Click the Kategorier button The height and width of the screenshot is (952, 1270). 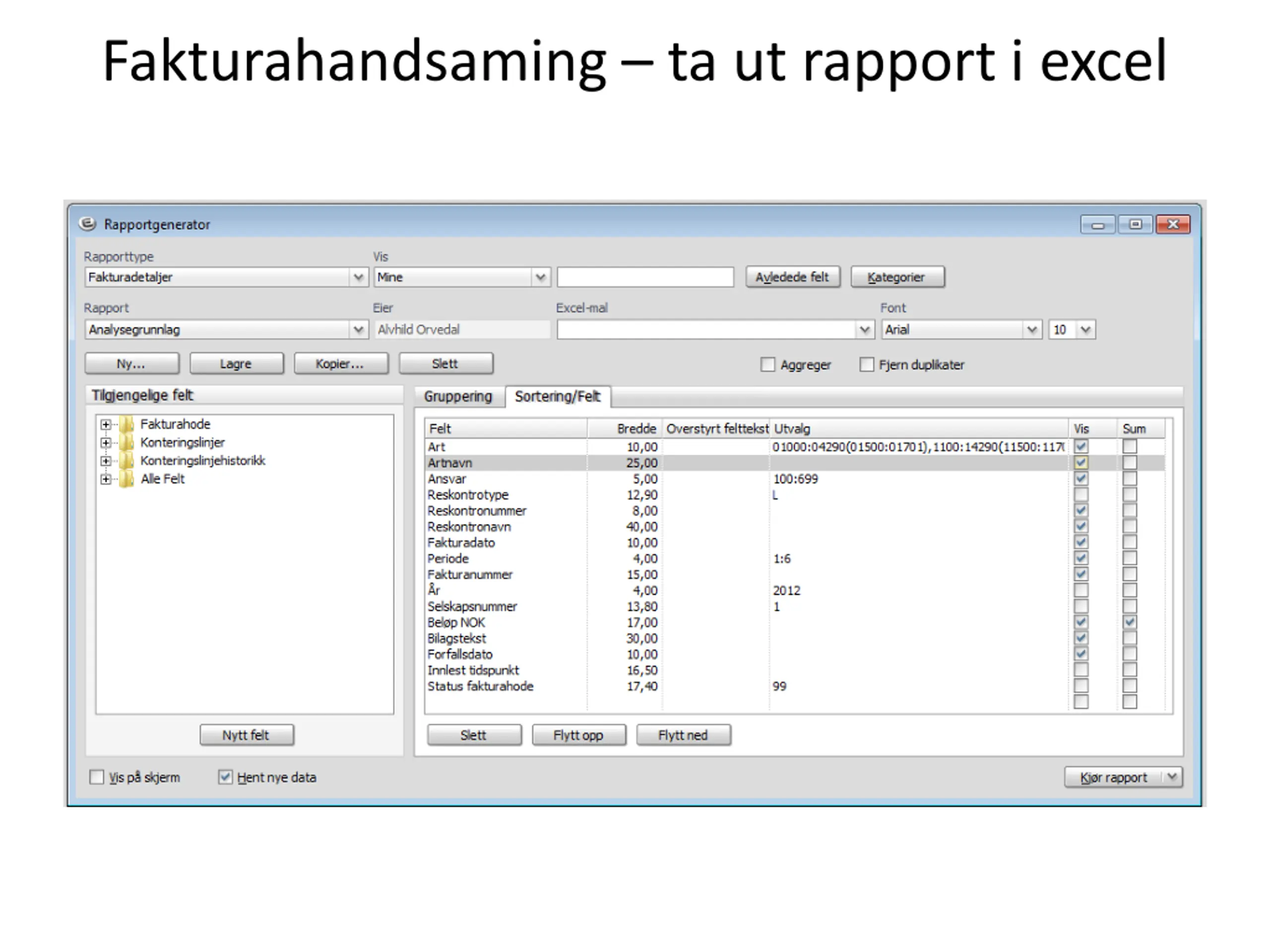(897, 277)
